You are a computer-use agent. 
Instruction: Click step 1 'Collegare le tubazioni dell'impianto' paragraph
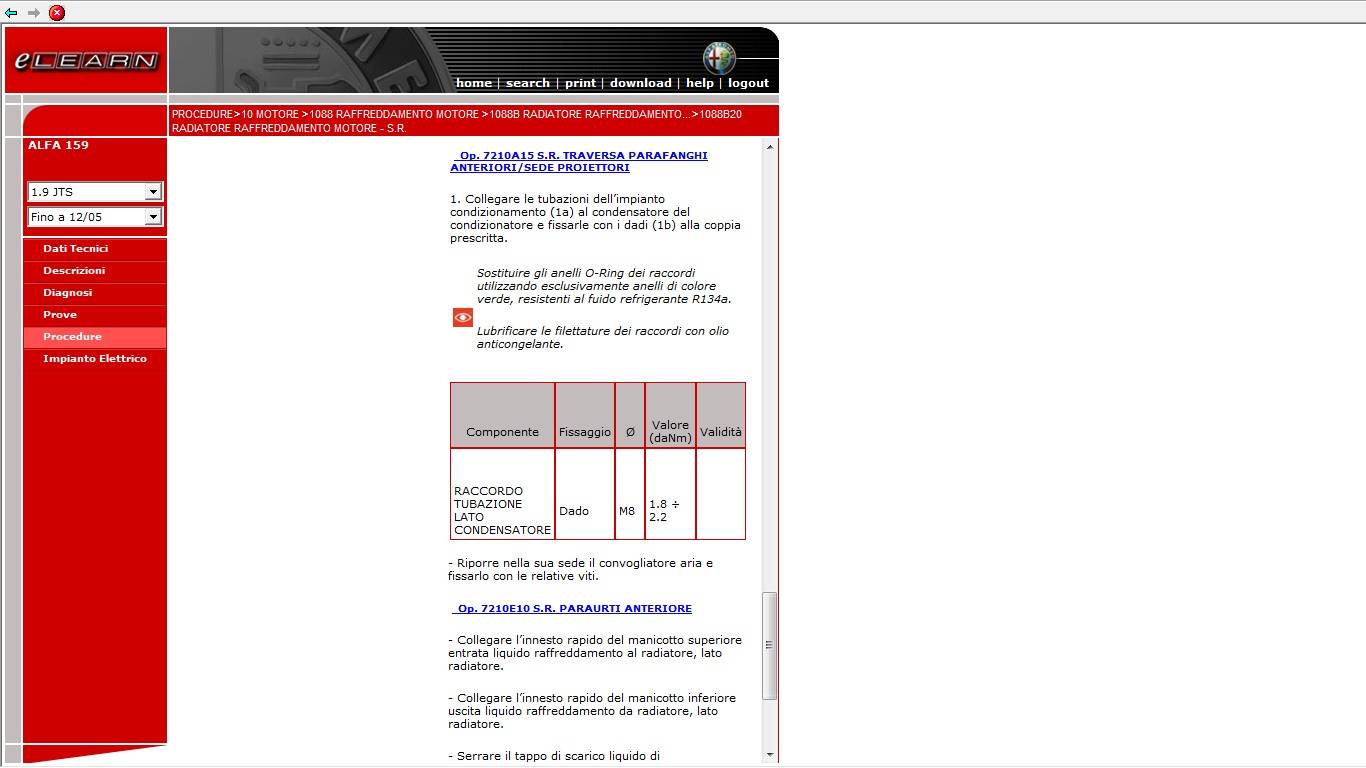596,219
